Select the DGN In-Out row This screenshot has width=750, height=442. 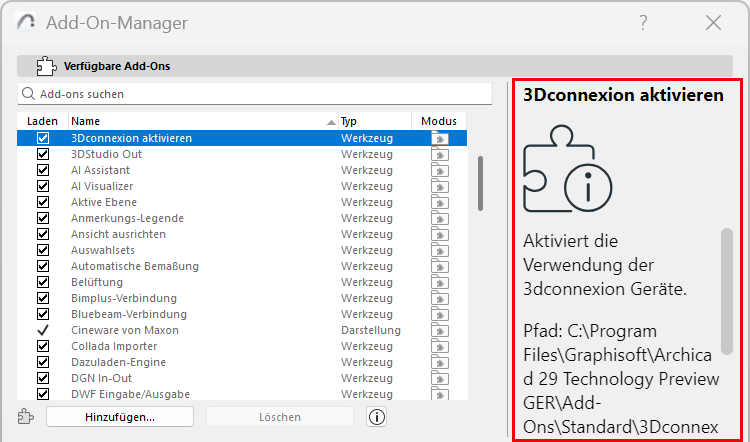click(242, 378)
